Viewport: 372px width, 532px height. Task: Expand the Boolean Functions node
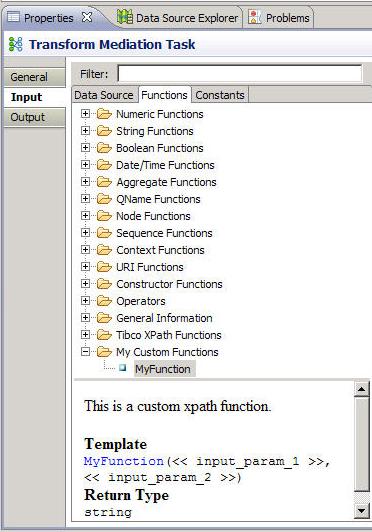click(86, 148)
